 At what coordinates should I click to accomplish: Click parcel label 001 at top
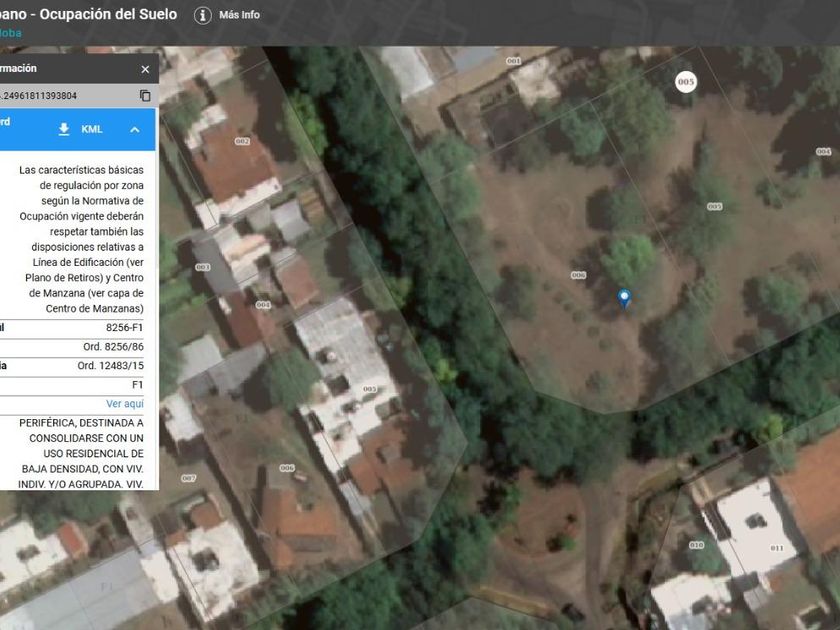tap(513, 61)
